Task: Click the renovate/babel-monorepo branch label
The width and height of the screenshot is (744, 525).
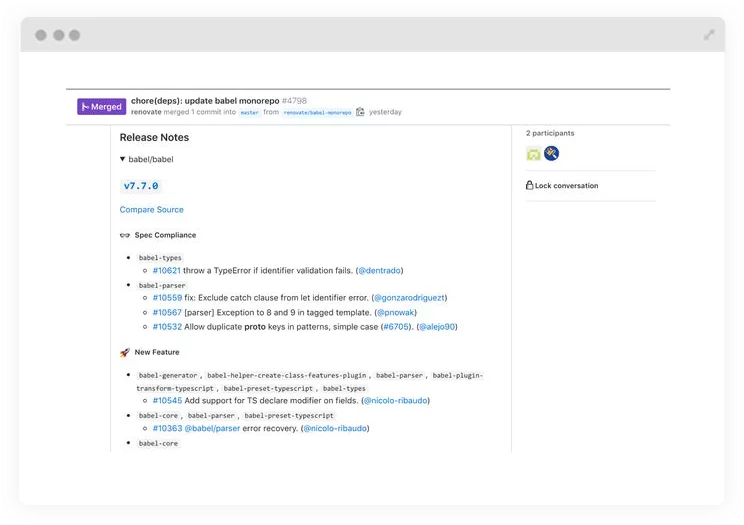Action: (x=317, y=112)
